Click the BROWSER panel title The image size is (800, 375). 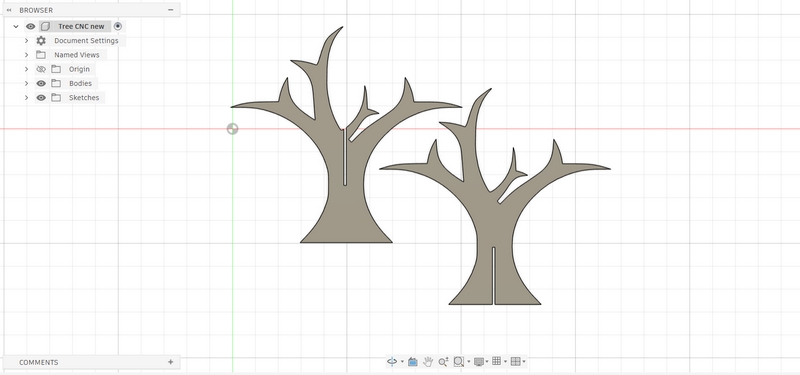[36, 10]
